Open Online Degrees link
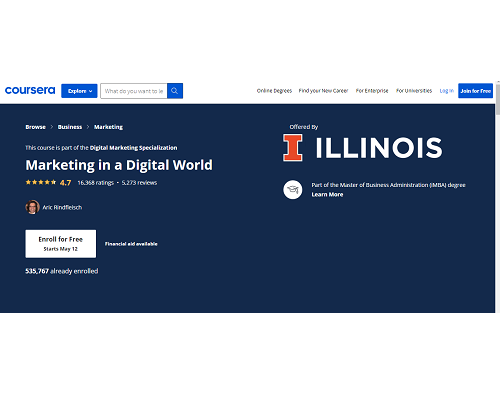The height and width of the screenshot is (400, 500). pos(274,91)
